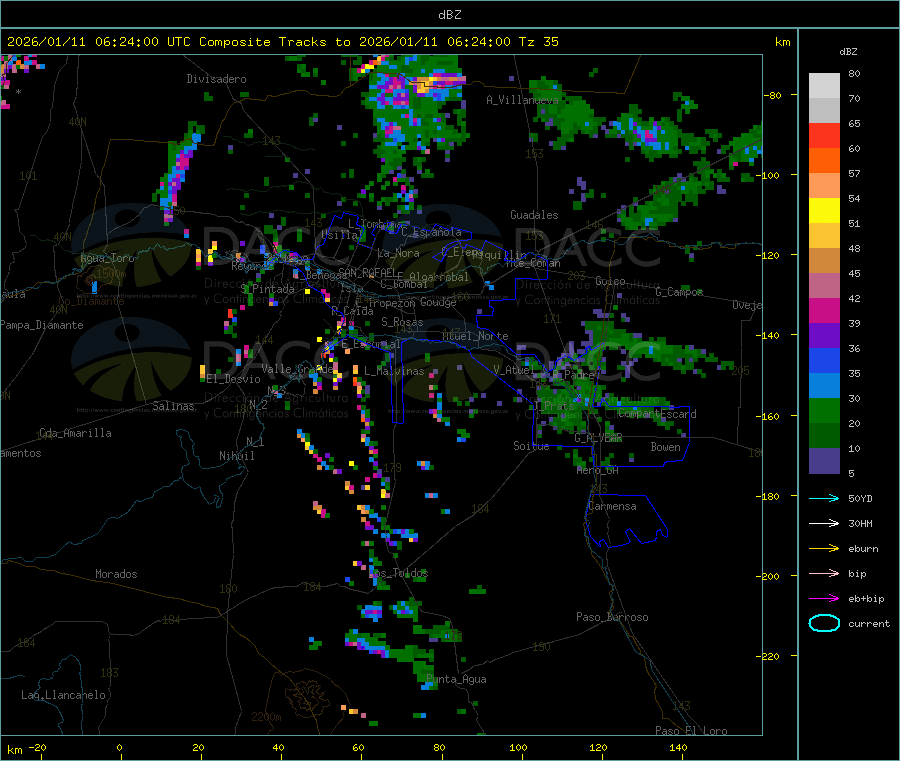900x761 pixels.
Task: Click the orange 57 dBZ color swatch
Action: (x=824, y=161)
